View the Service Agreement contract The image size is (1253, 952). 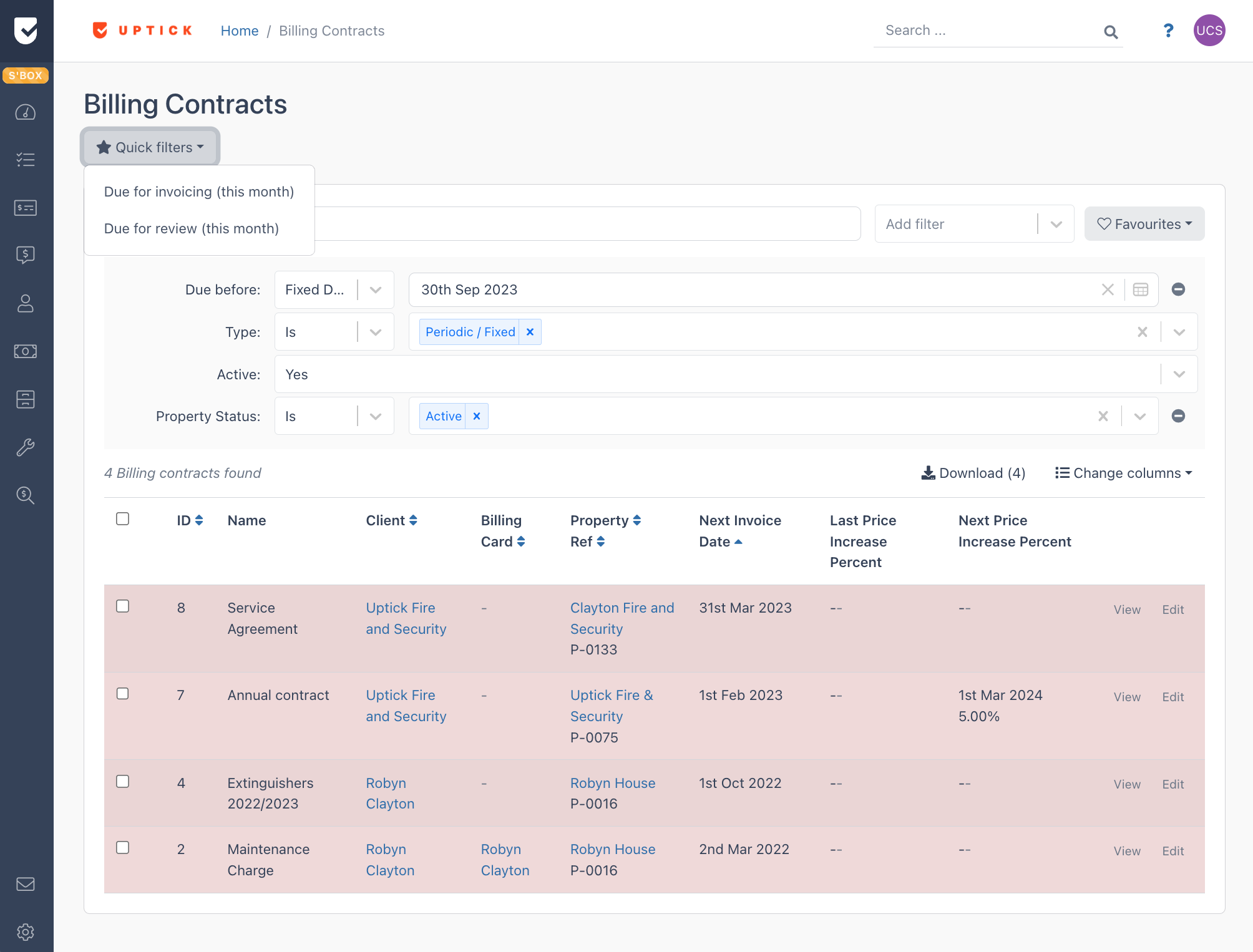tap(1127, 610)
